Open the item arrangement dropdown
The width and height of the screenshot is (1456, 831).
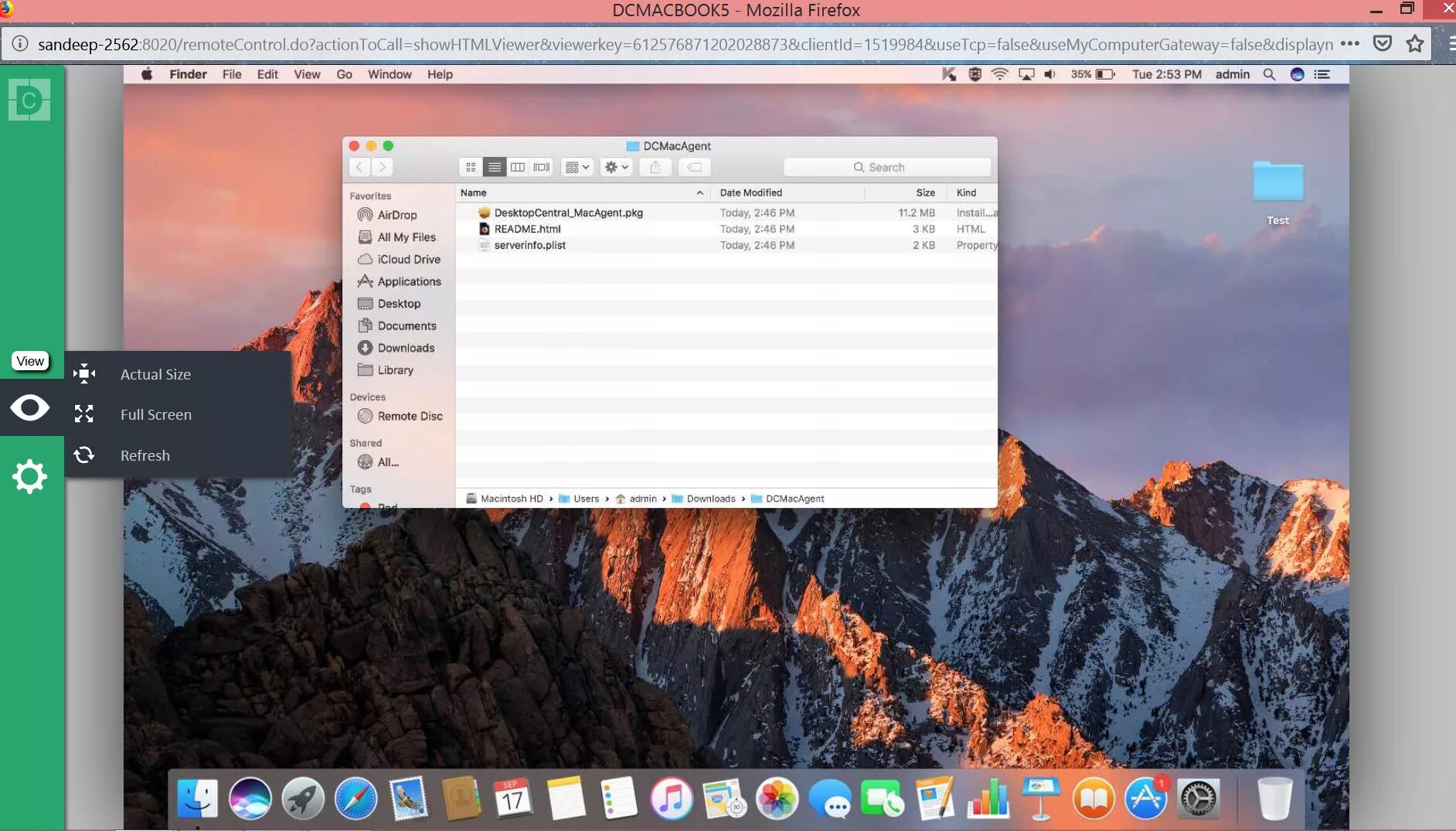pos(577,167)
